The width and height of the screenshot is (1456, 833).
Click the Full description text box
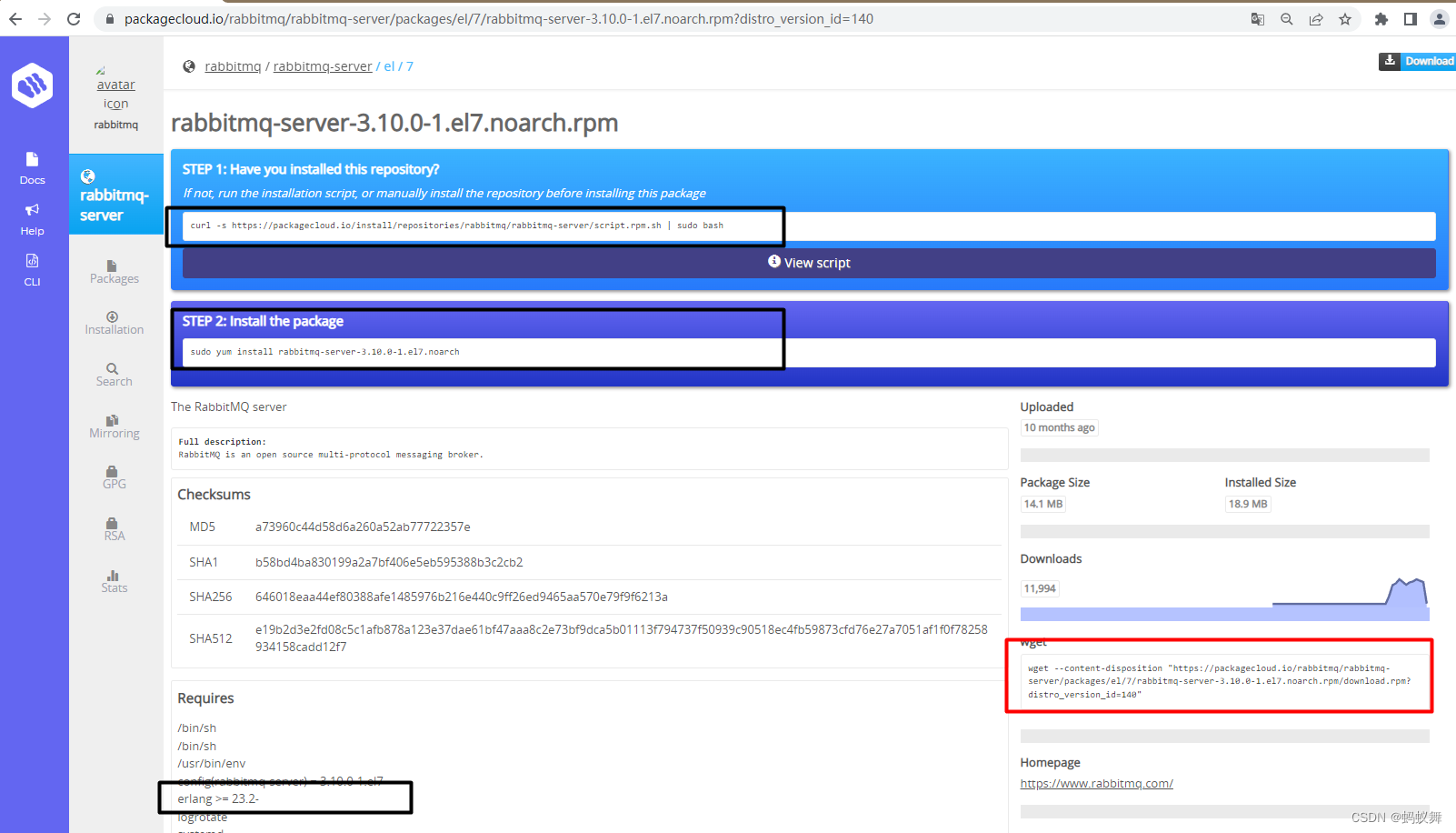coord(589,448)
